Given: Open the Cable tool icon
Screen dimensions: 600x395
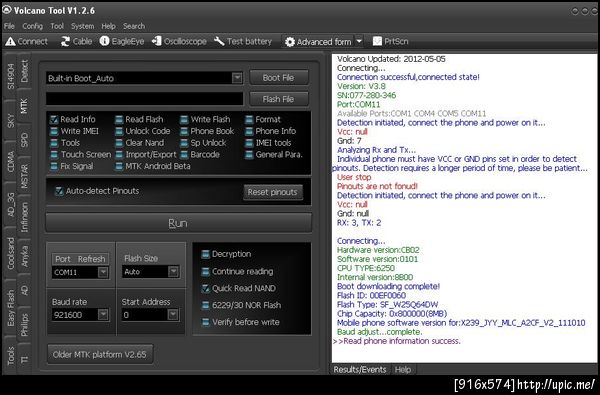Looking at the screenshot, I should pyautogui.click(x=65, y=41).
